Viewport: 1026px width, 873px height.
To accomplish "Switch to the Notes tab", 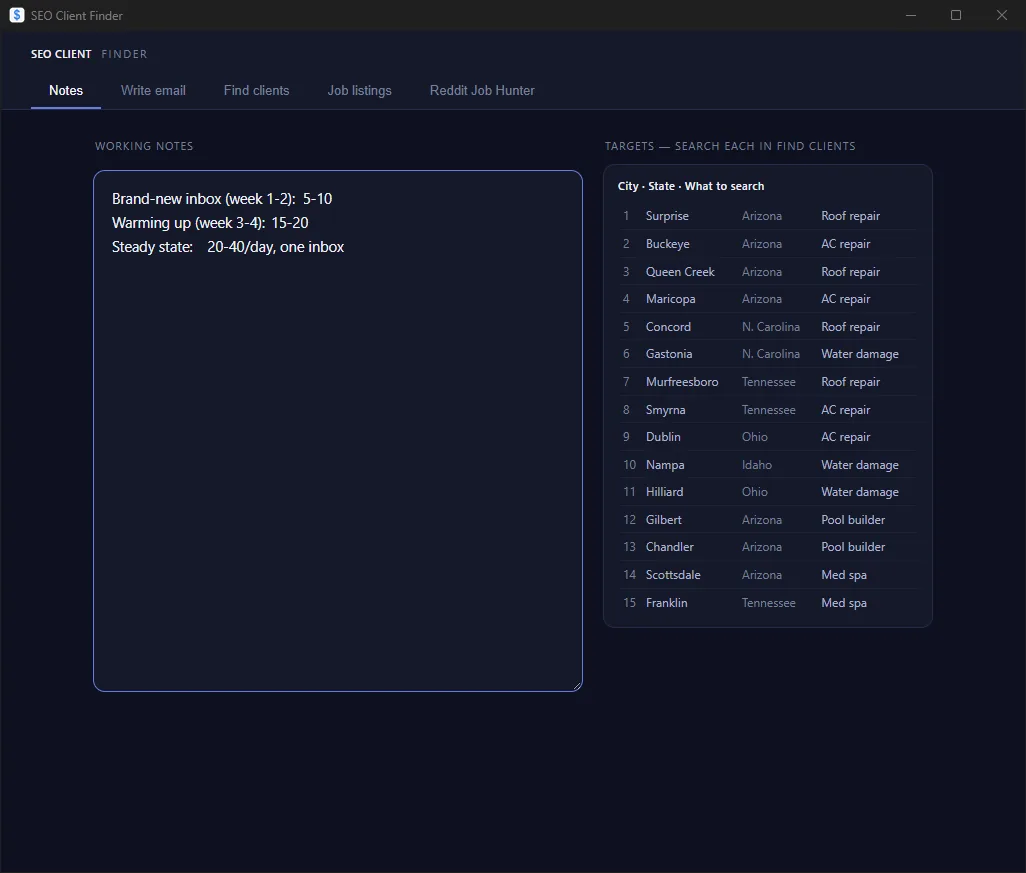I will click(x=66, y=90).
